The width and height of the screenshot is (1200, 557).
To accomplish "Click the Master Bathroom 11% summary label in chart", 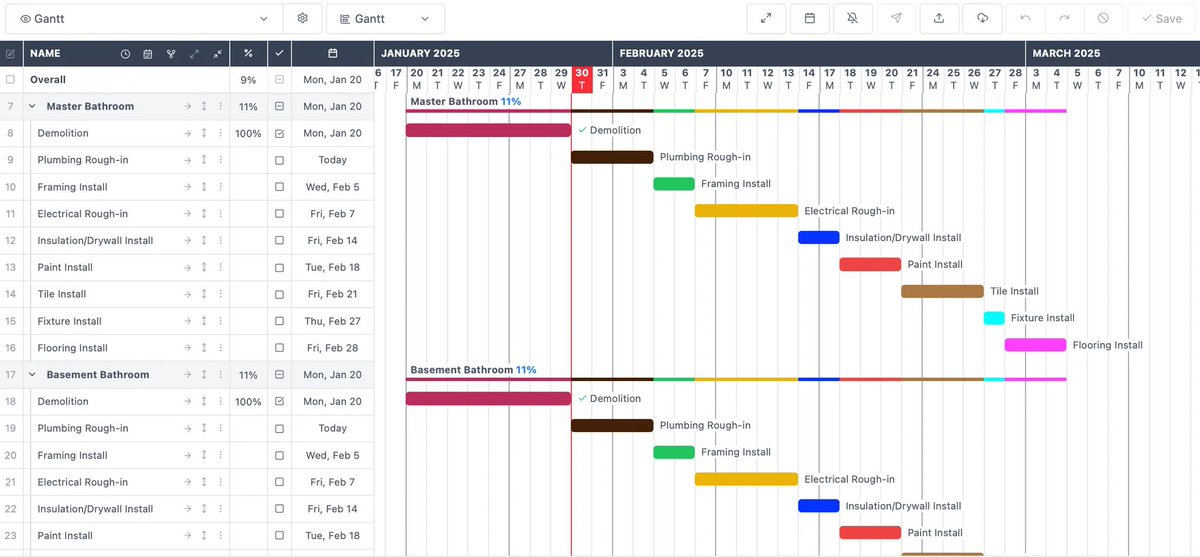I will click(465, 101).
